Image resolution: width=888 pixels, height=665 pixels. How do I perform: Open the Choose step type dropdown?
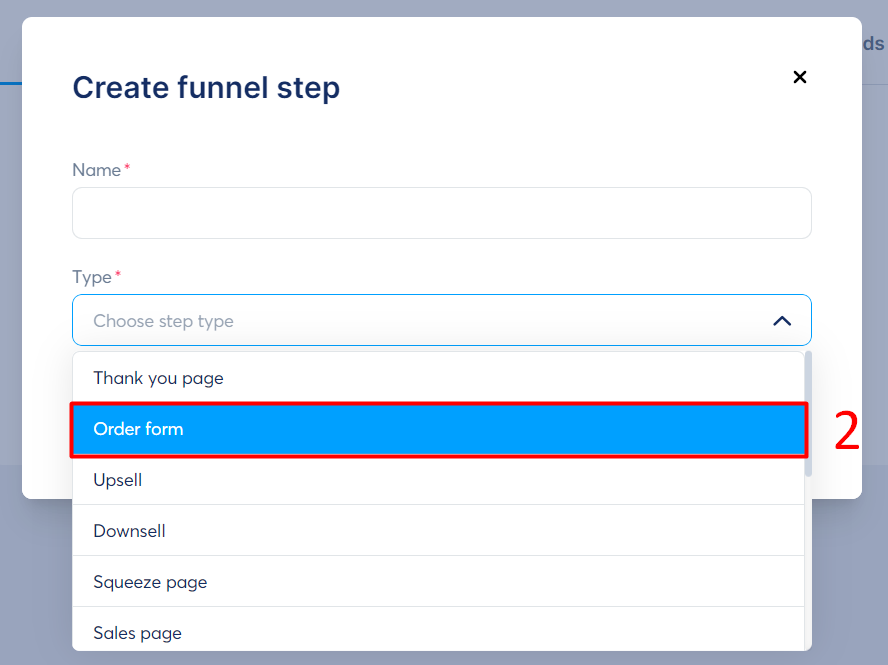pos(441,321)
